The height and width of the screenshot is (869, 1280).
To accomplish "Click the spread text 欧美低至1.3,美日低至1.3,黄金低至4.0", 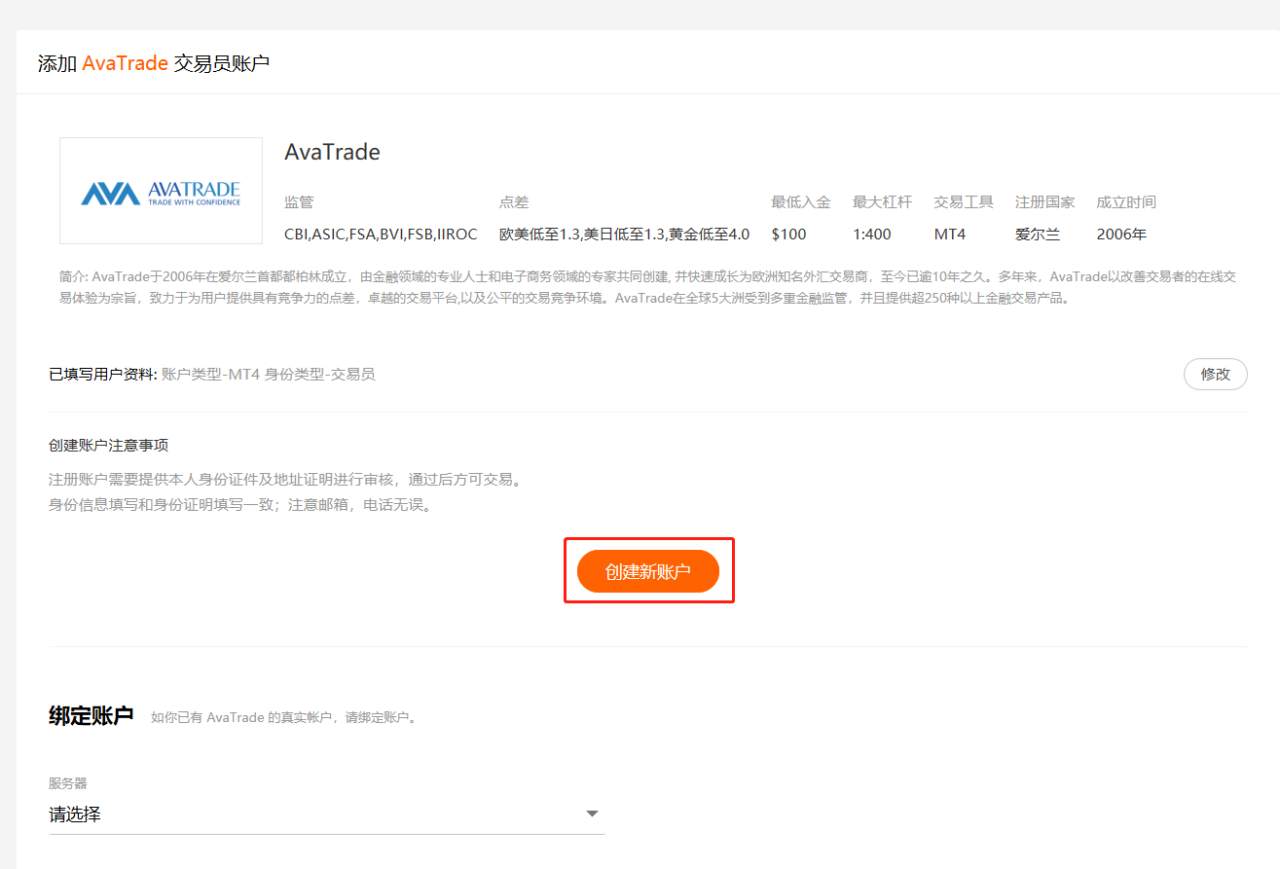I will 624,234.
